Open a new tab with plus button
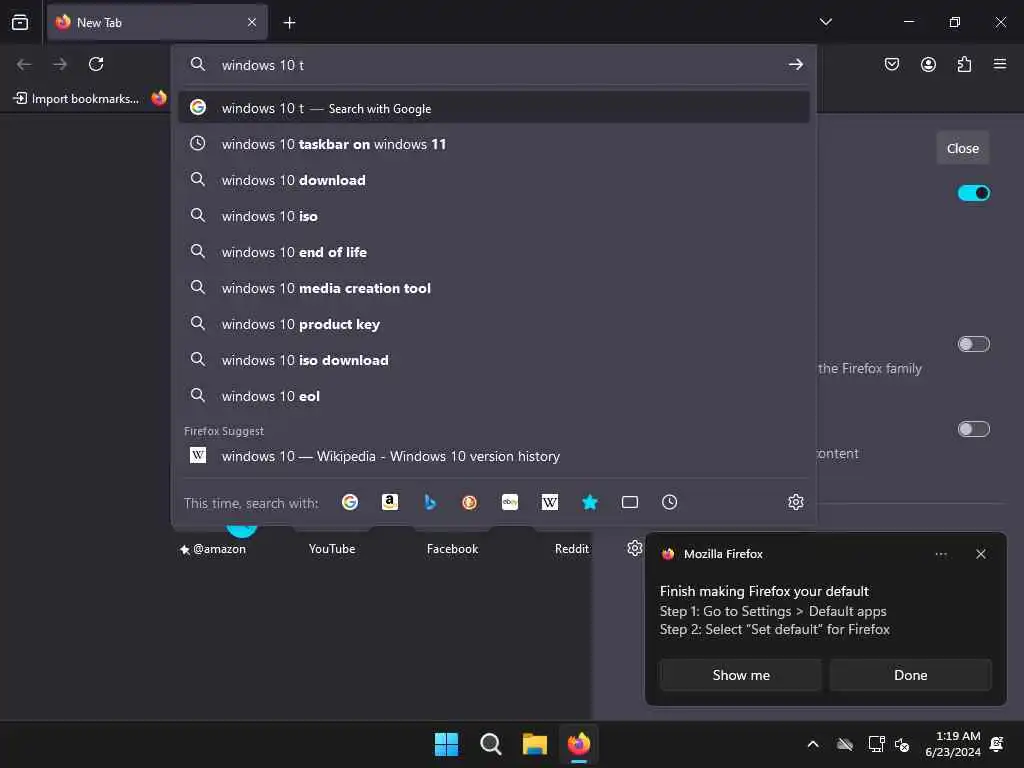Screen dimensions: 1024x768 289,23
